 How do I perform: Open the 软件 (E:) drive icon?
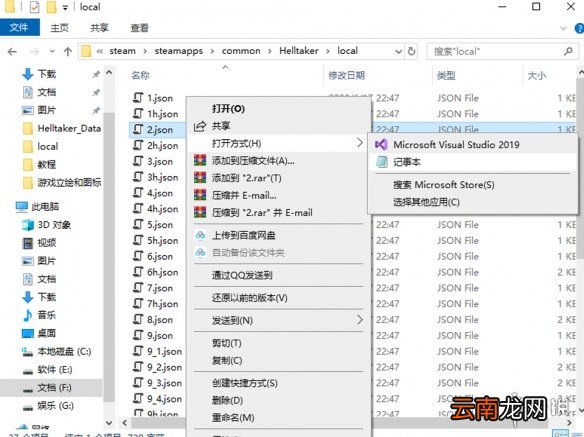(28, 371)
